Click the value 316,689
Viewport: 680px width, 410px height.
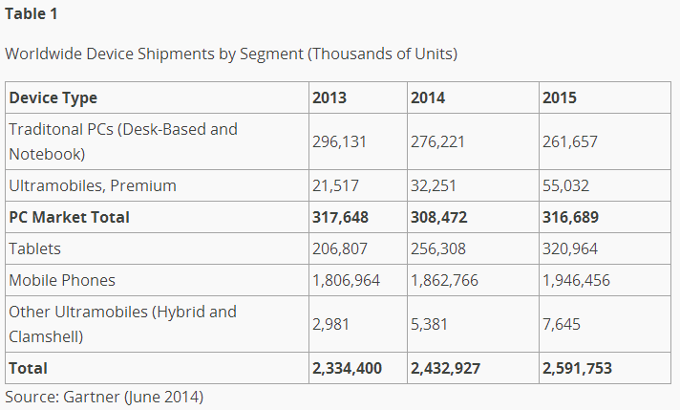point(570,217)
